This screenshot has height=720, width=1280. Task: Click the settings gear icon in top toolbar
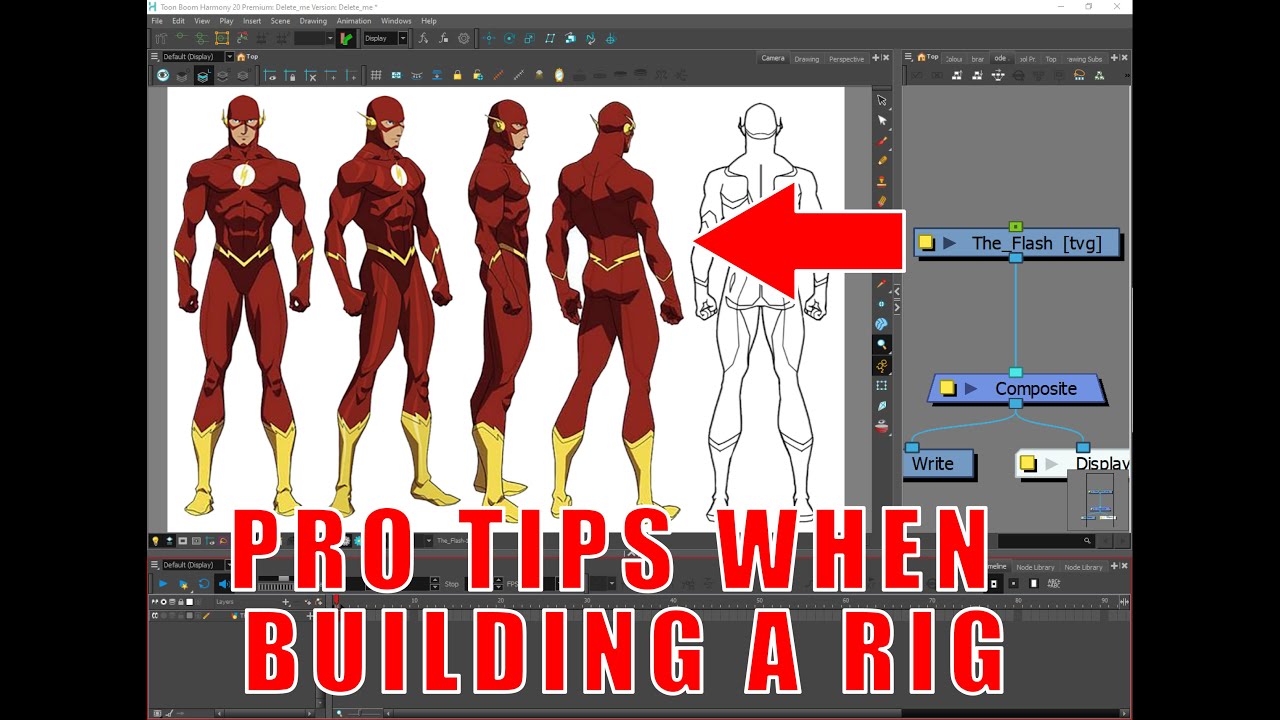464,38
